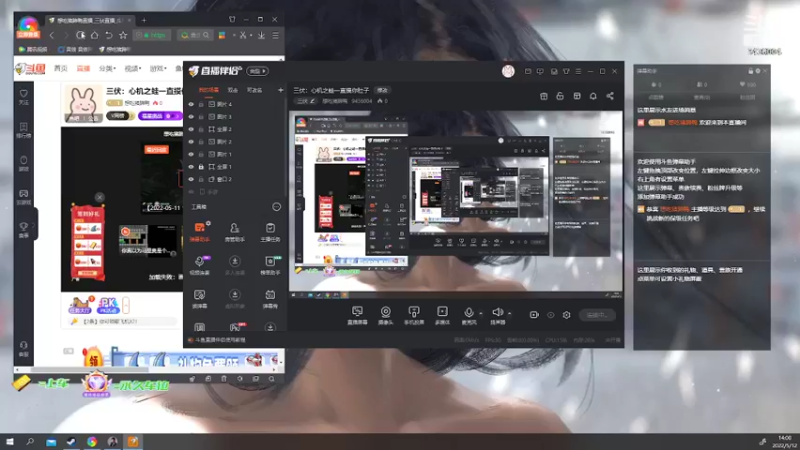Image resolution: width=800 pixels, height=450 pixels.
Task: Open 关注 in Douyu left sidebar
Action: [23, 97]
